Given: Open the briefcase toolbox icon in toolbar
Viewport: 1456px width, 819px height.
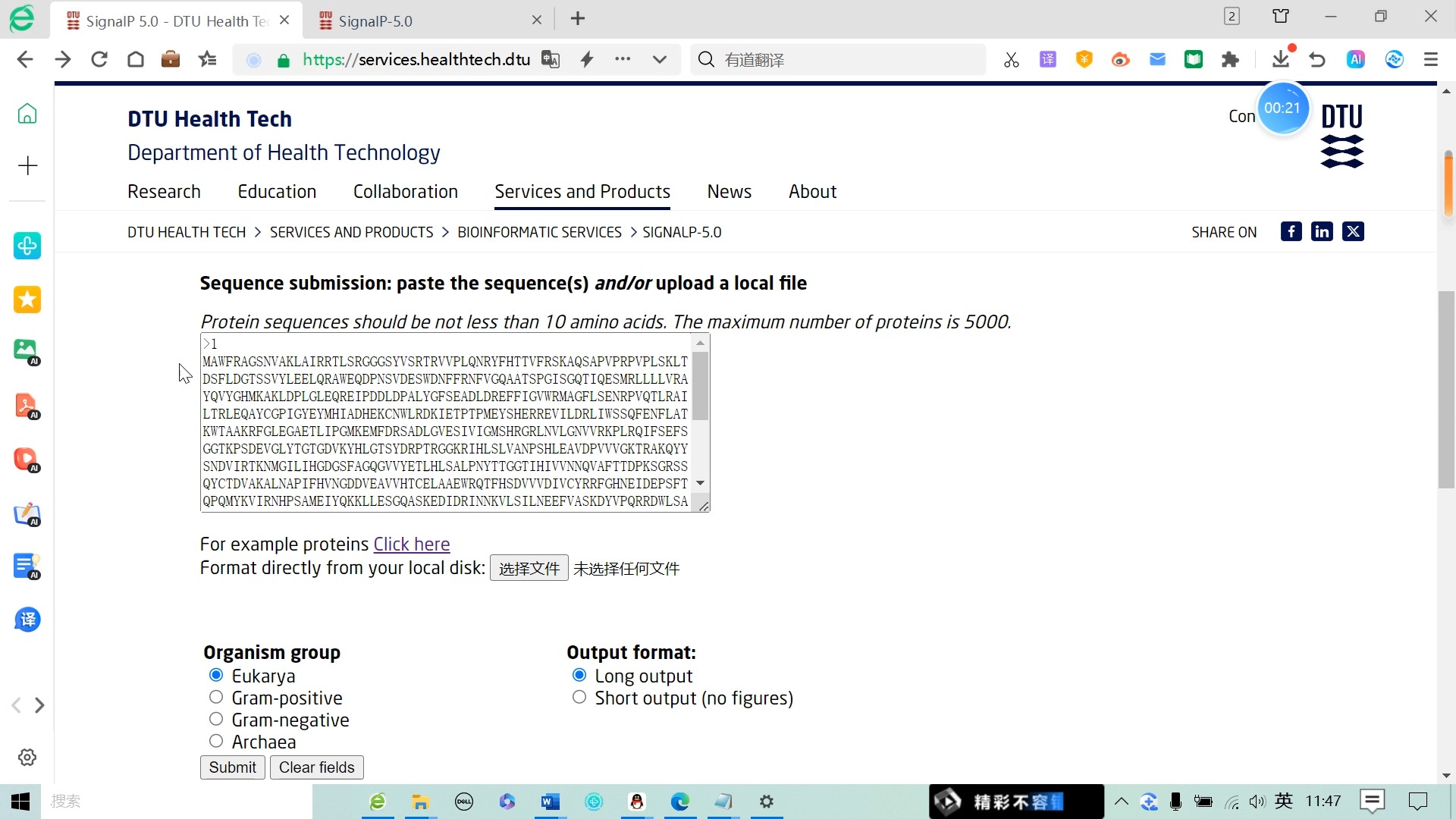Looking at the screenshot, I should tap(171, 60).
